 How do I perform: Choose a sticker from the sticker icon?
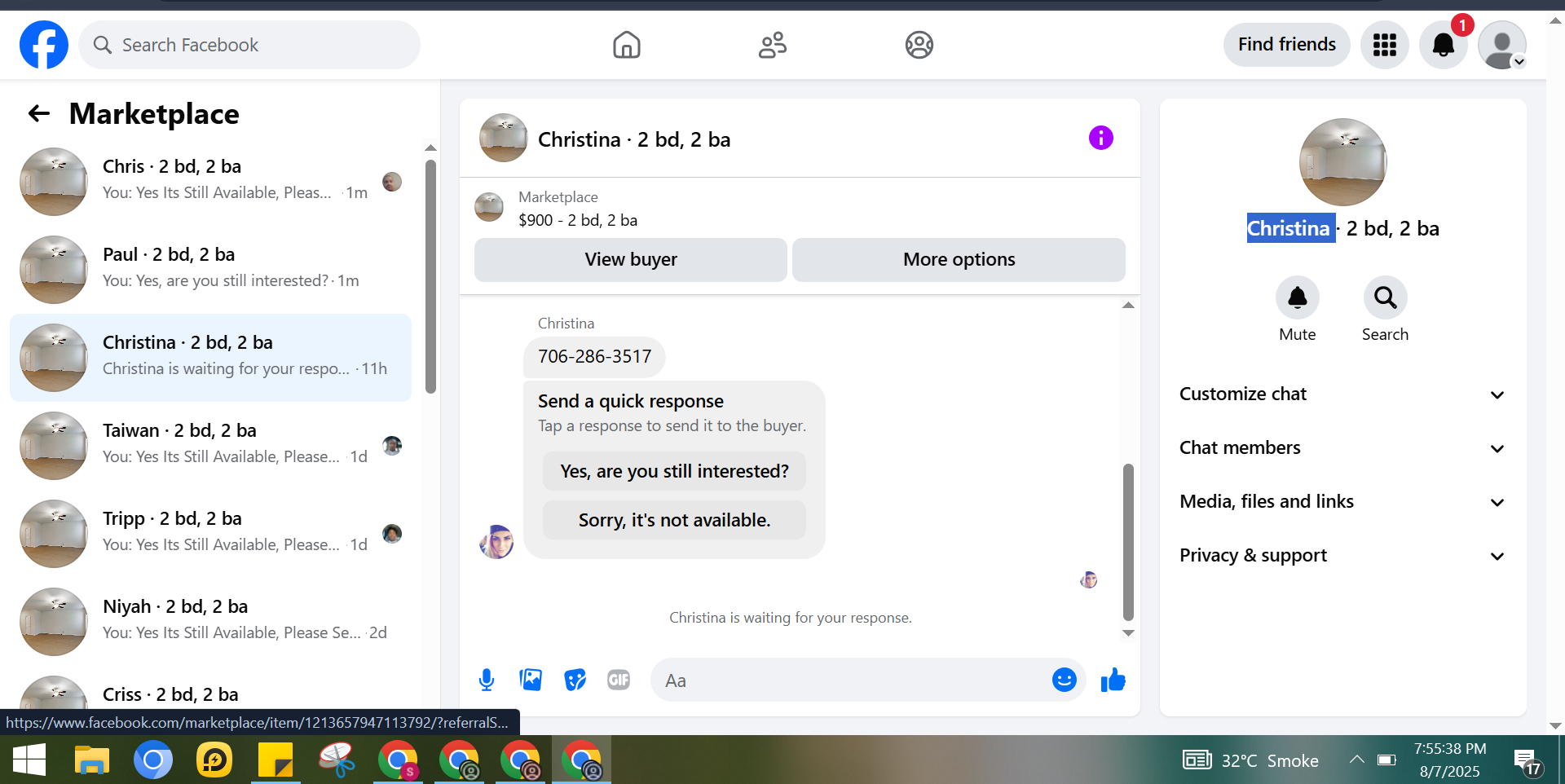[x=575, y=680]
